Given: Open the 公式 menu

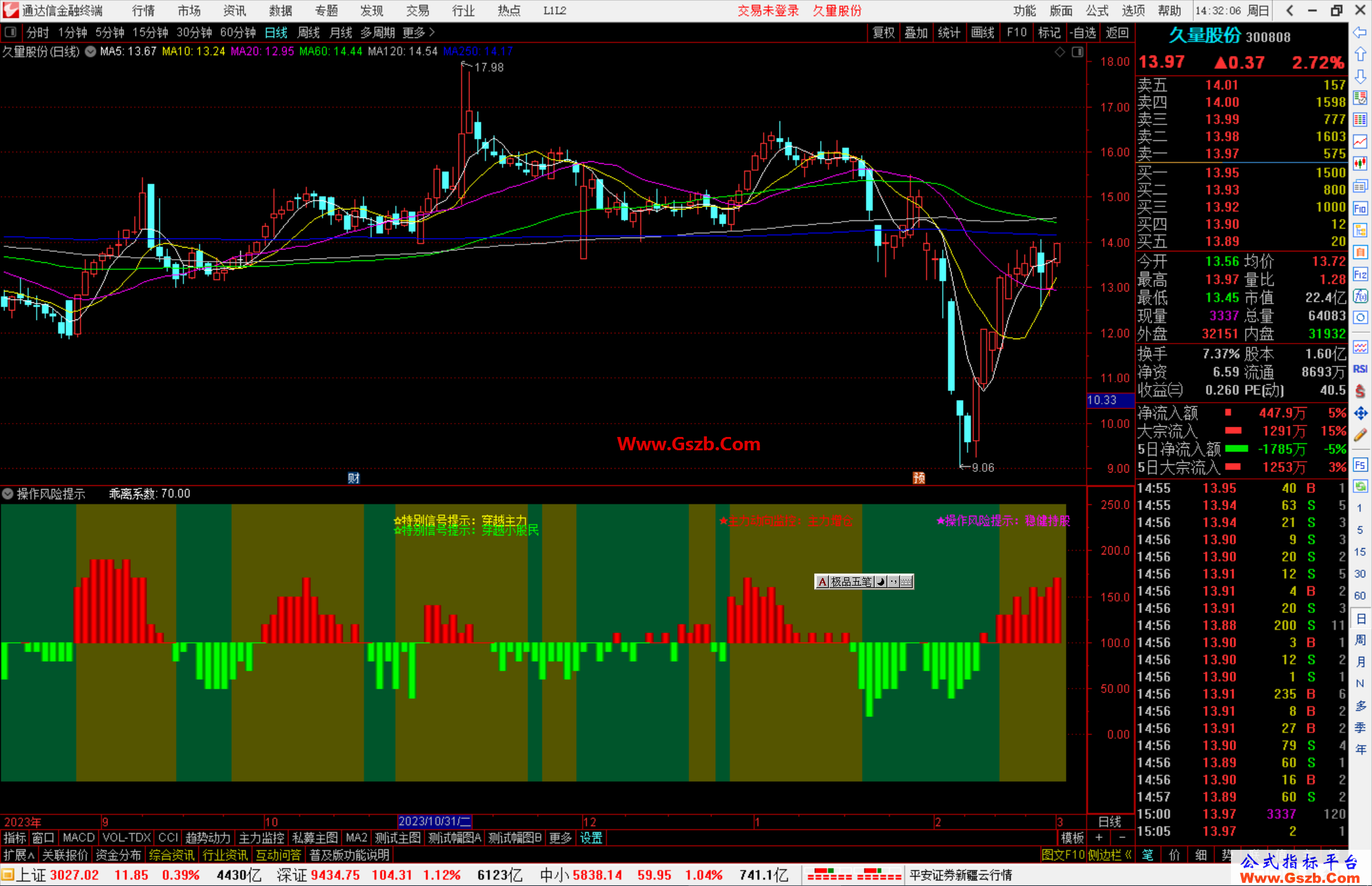Looking at the screenshot, I should click(1097, 11).
